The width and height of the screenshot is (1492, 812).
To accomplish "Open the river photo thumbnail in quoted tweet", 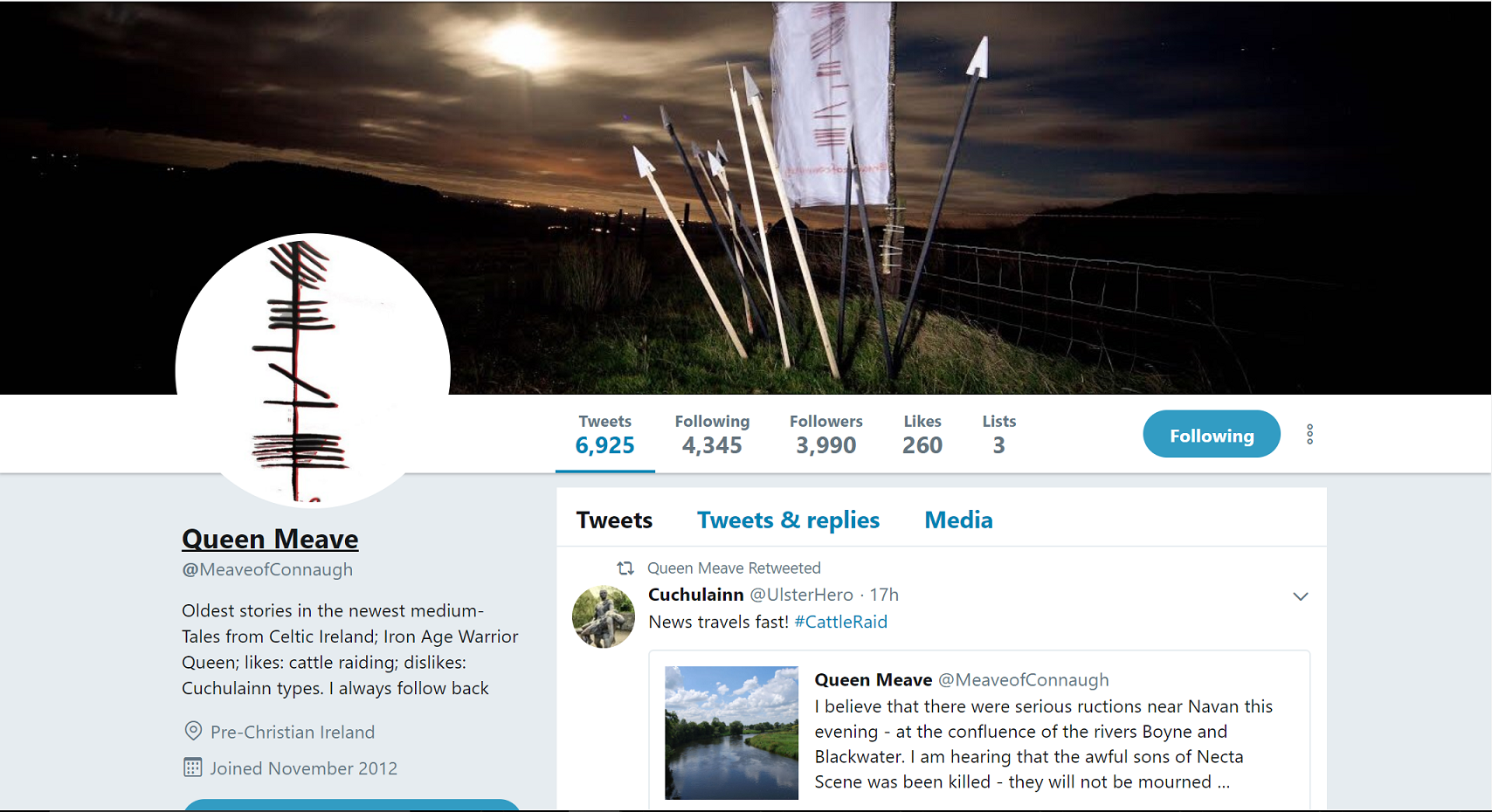I will (x=731, y=733).
